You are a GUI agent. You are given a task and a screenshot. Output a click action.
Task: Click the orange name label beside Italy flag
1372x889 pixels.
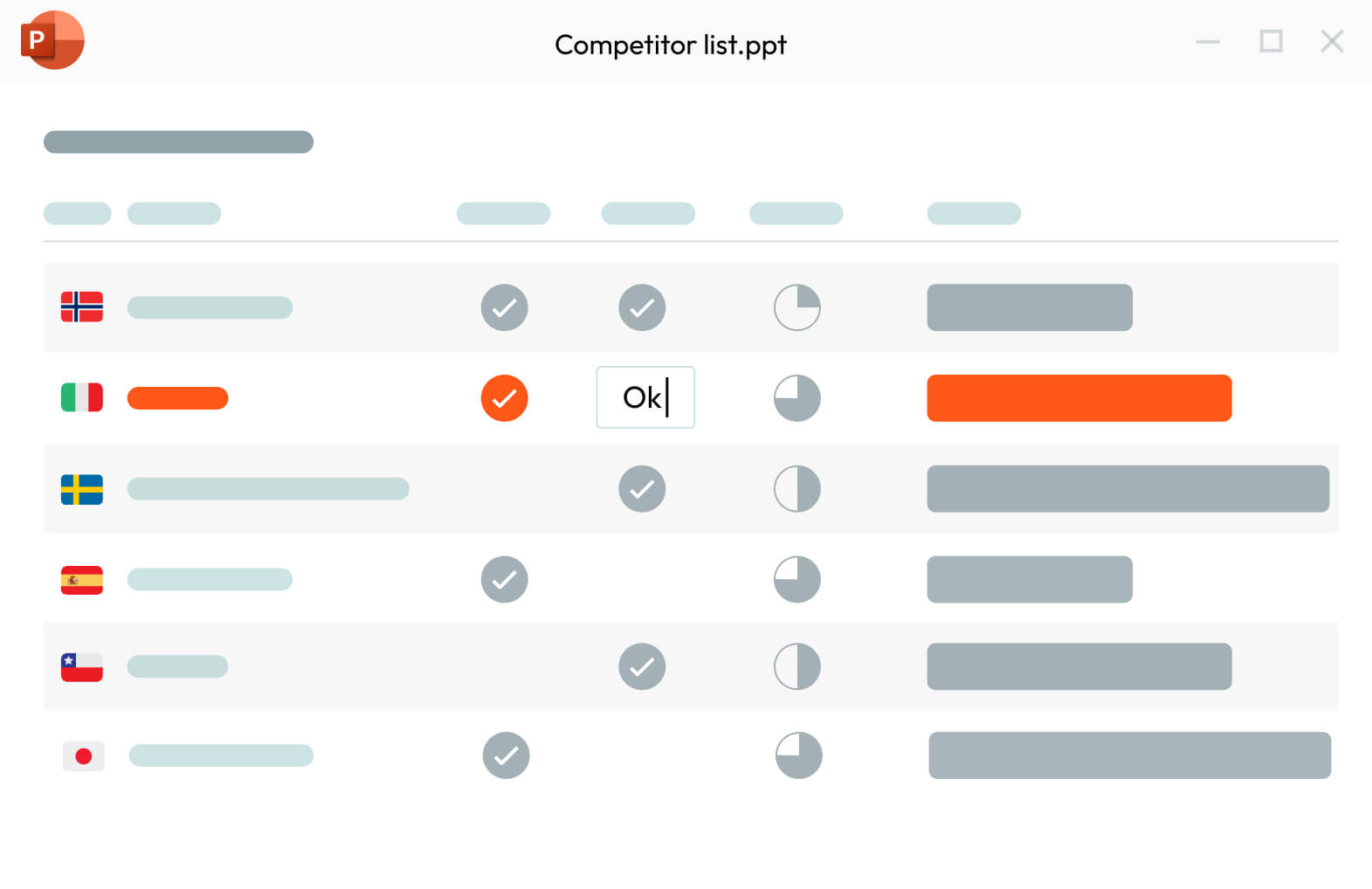click(178, 398)
